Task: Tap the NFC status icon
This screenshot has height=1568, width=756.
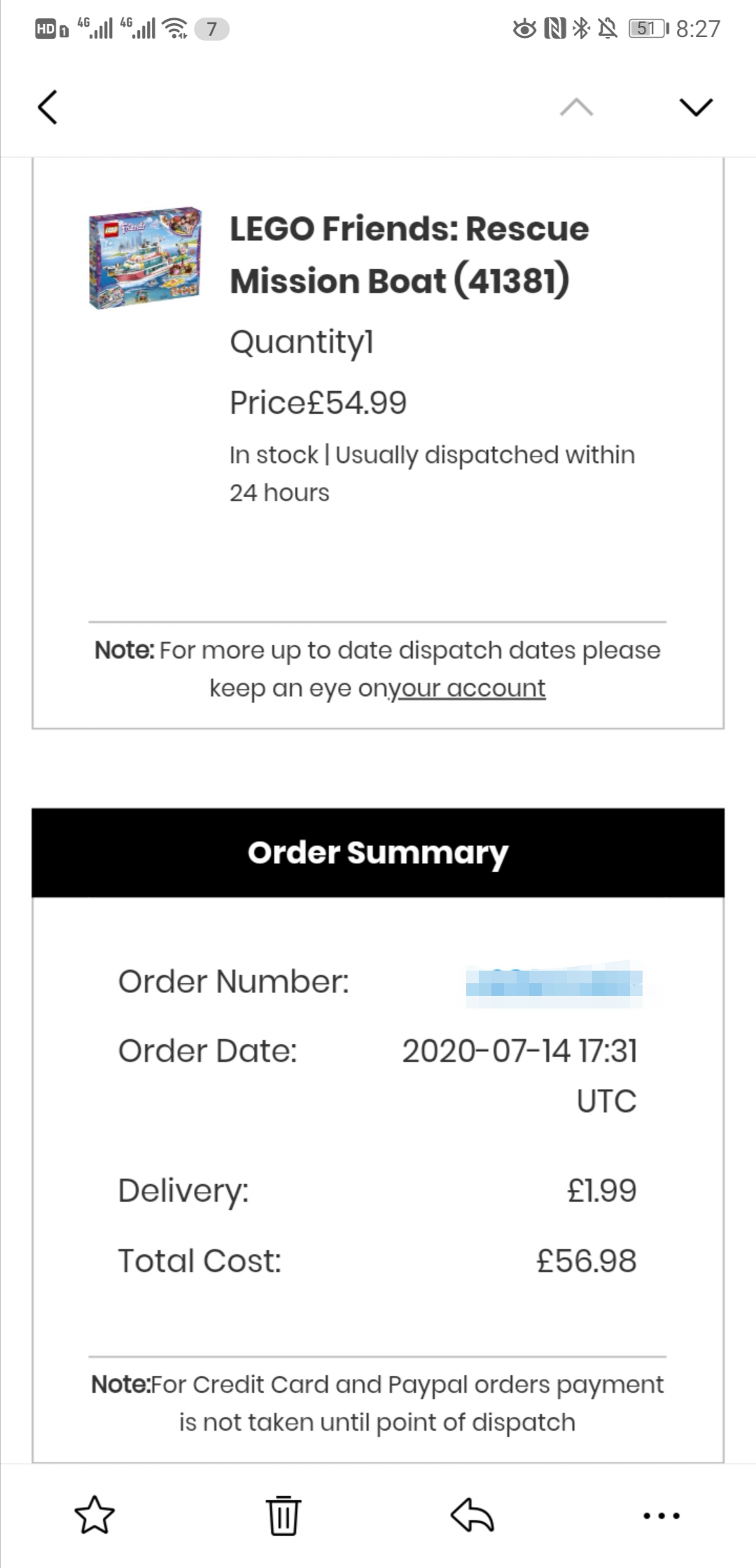Action: (555, 28)
